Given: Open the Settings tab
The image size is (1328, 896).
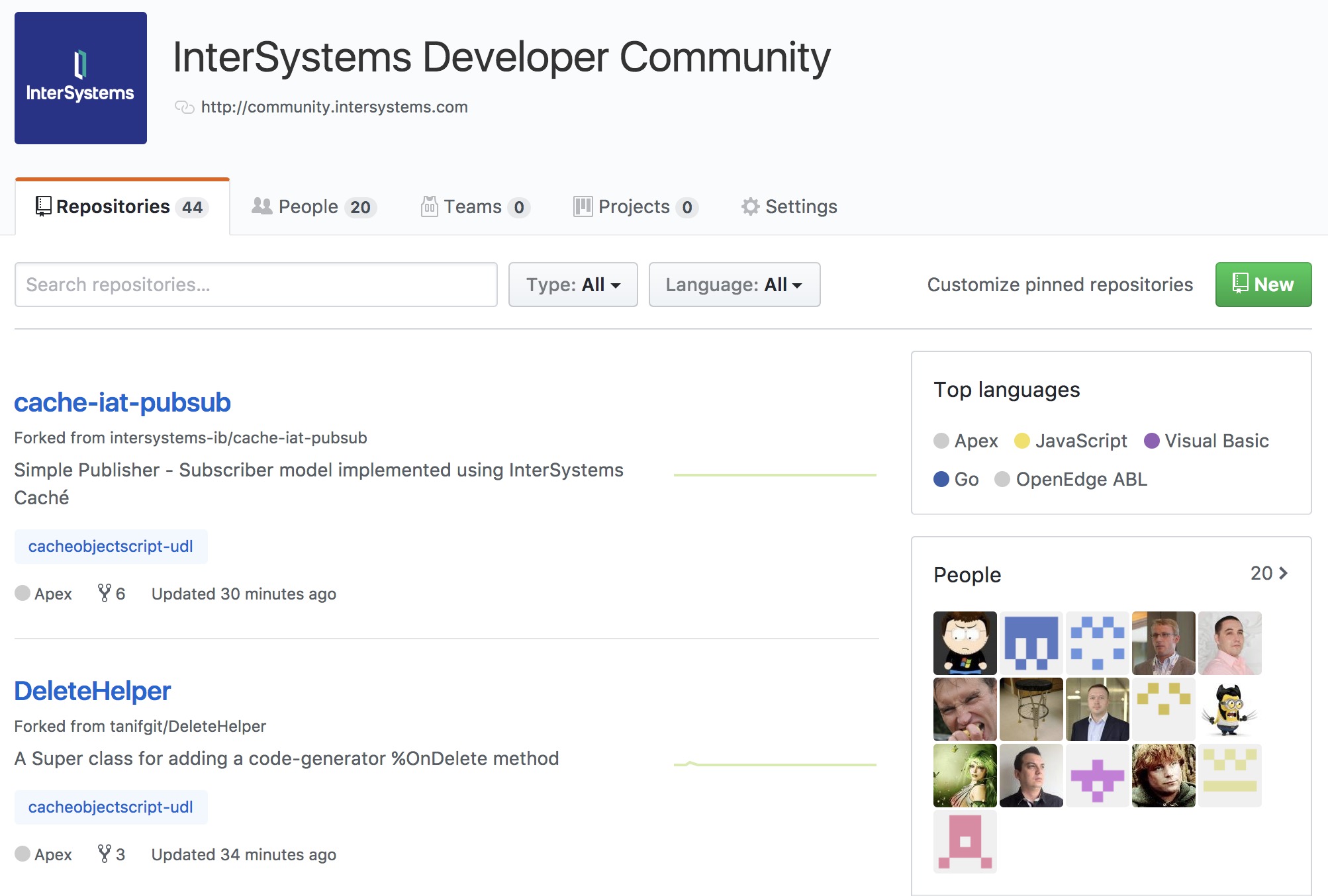Looking at the screenshot, I should click(x=789, y=207).
